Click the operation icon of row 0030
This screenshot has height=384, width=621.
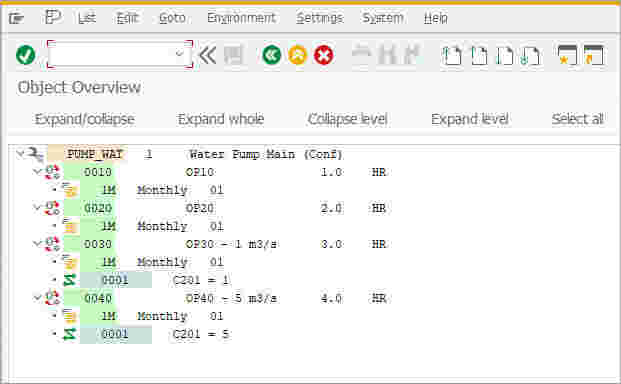(52, 244)
